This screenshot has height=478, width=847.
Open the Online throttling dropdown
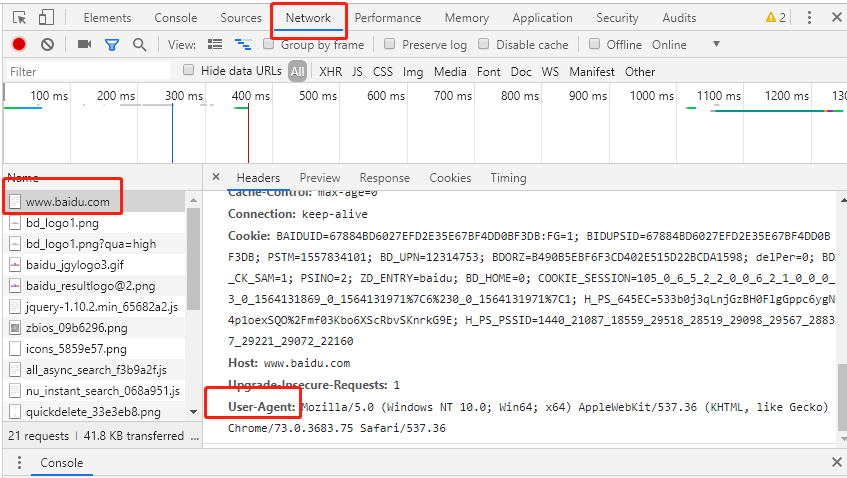tap(685, 44)
